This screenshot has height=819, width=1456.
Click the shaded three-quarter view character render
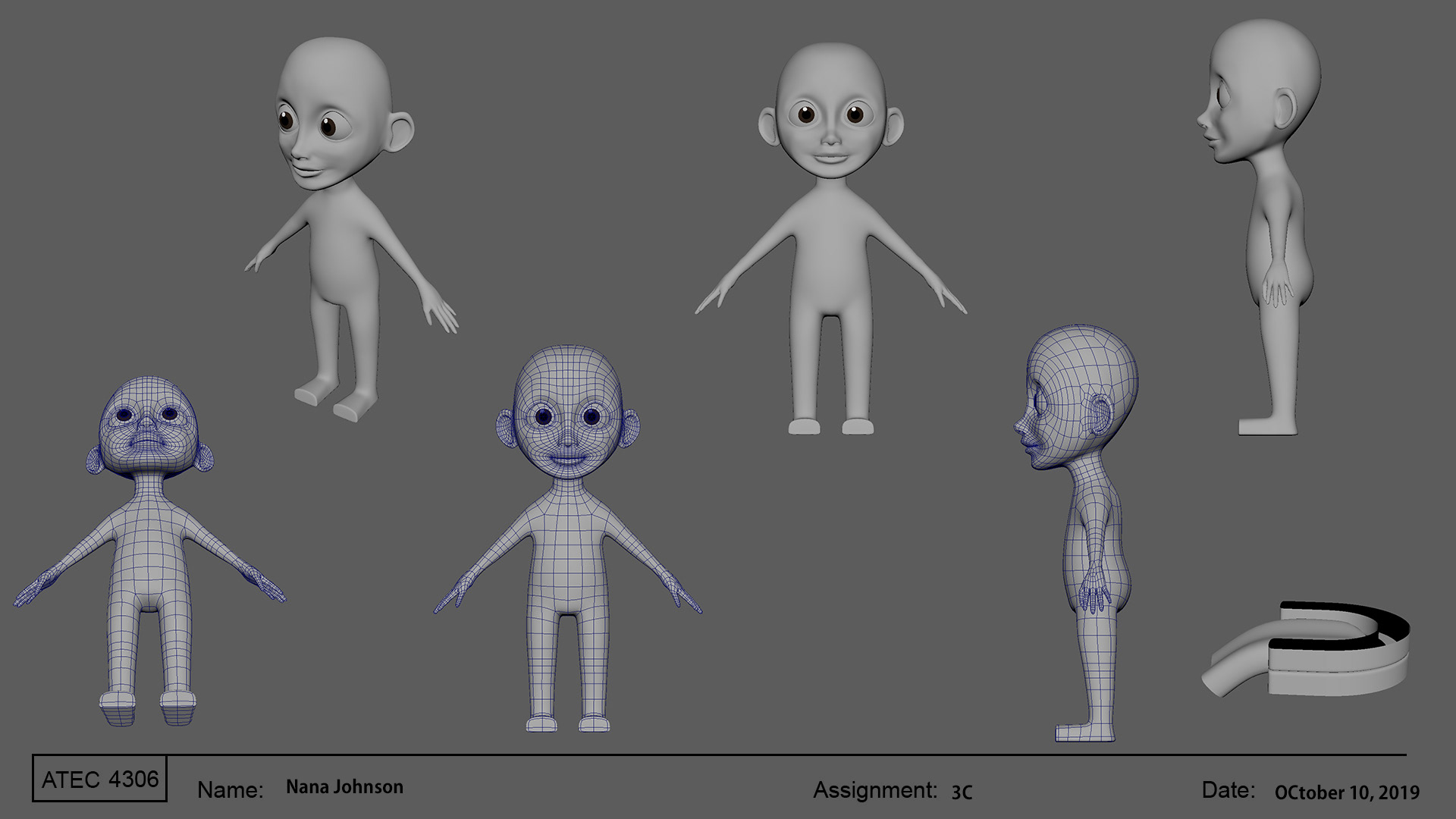[x=351, y=228]
